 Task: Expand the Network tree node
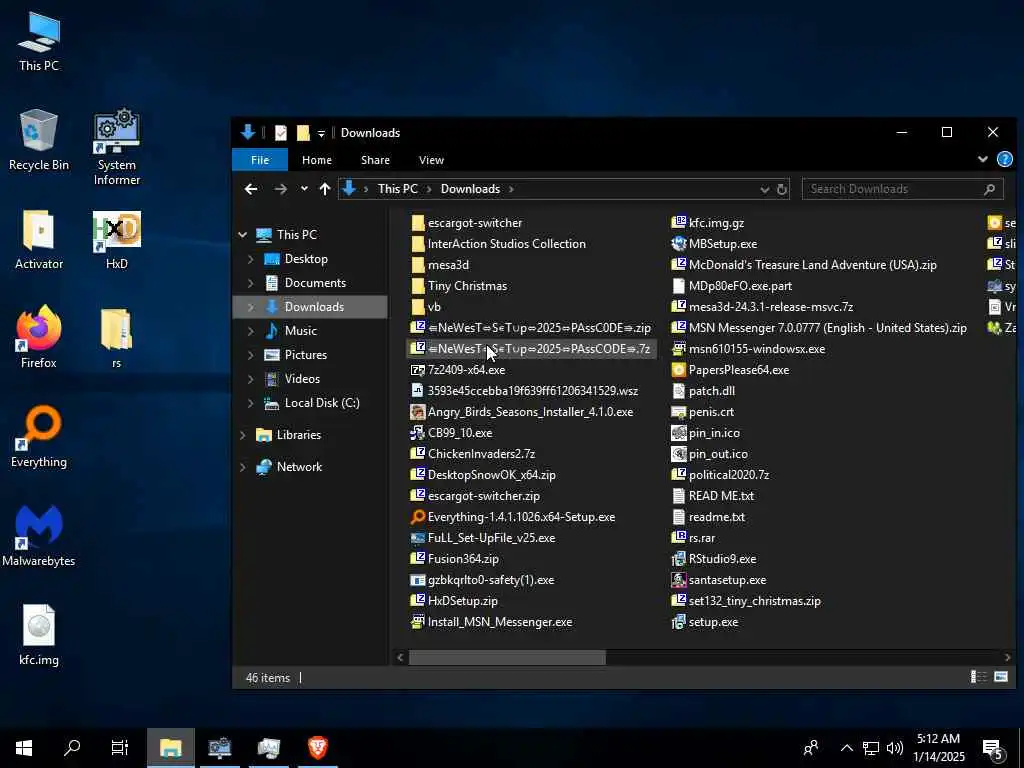[x=243, y=467]
